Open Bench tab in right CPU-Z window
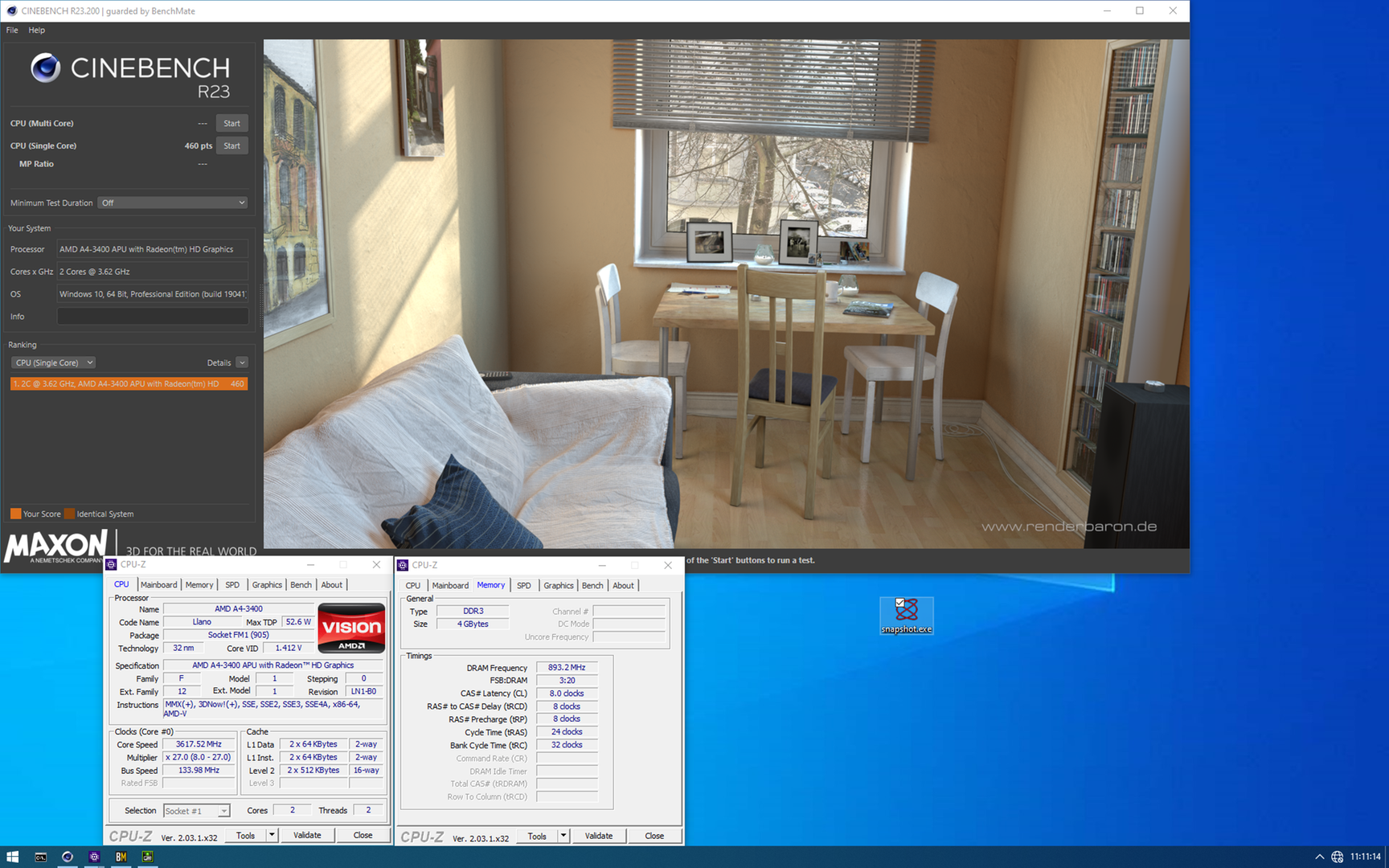This screenshot has height=868, width=1389. point(592,585)
